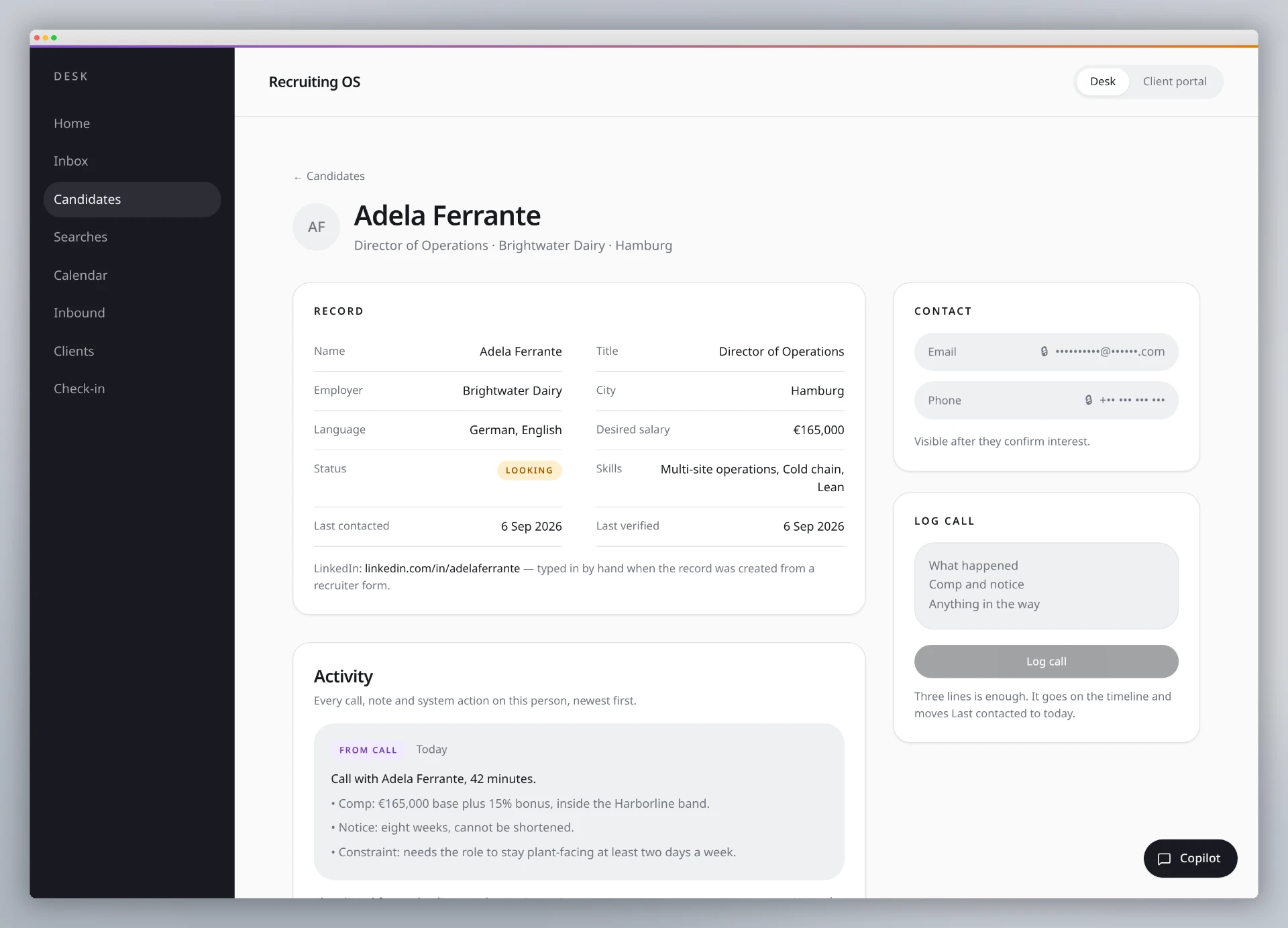
Task: Open the Copilot chat button
Action: (1190, 858)
